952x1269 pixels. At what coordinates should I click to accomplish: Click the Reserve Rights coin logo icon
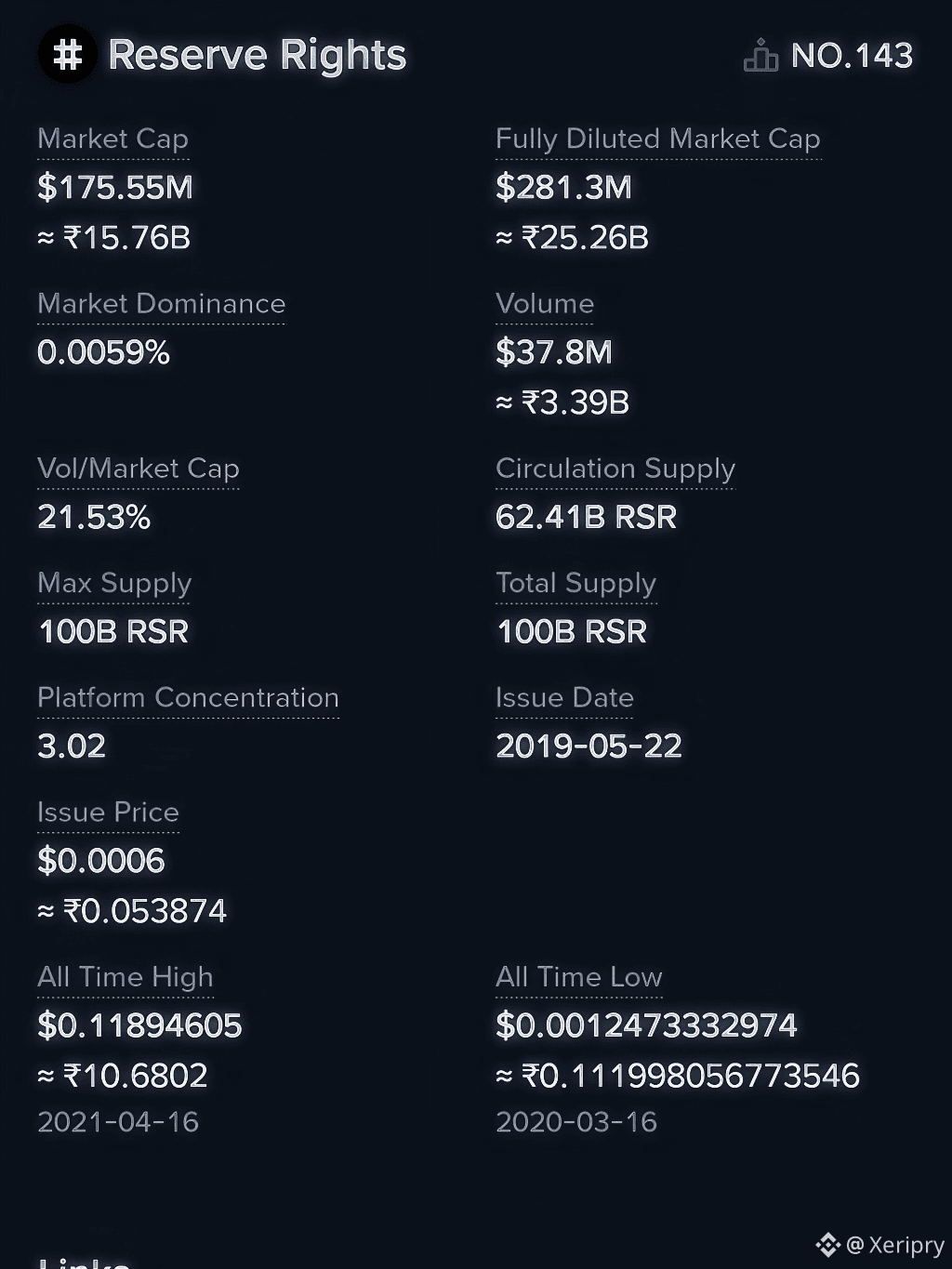pyautogui.click(x=67, y=55)
